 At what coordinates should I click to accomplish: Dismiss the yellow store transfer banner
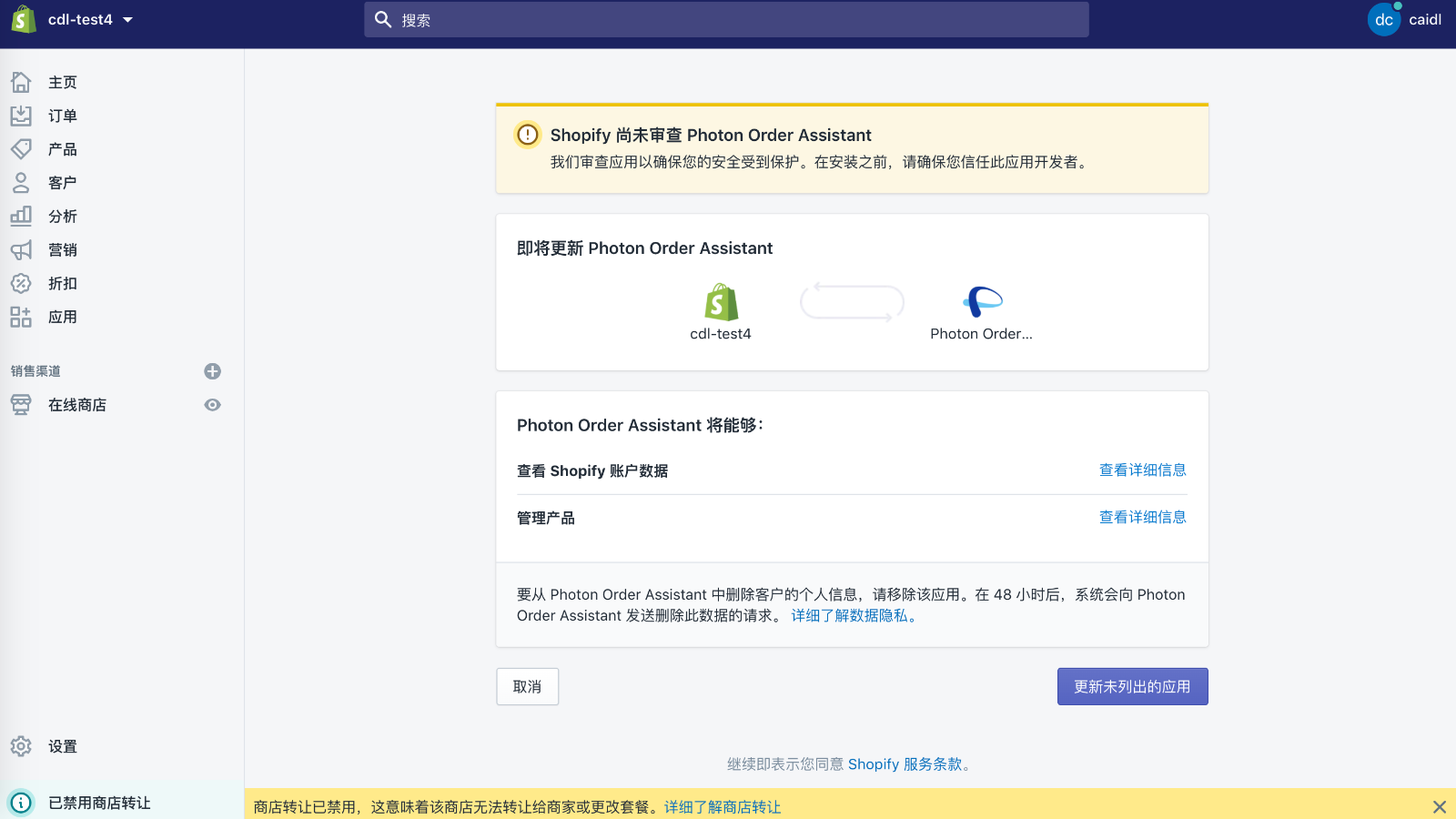pyautogui.click(x=1440, y=807)
